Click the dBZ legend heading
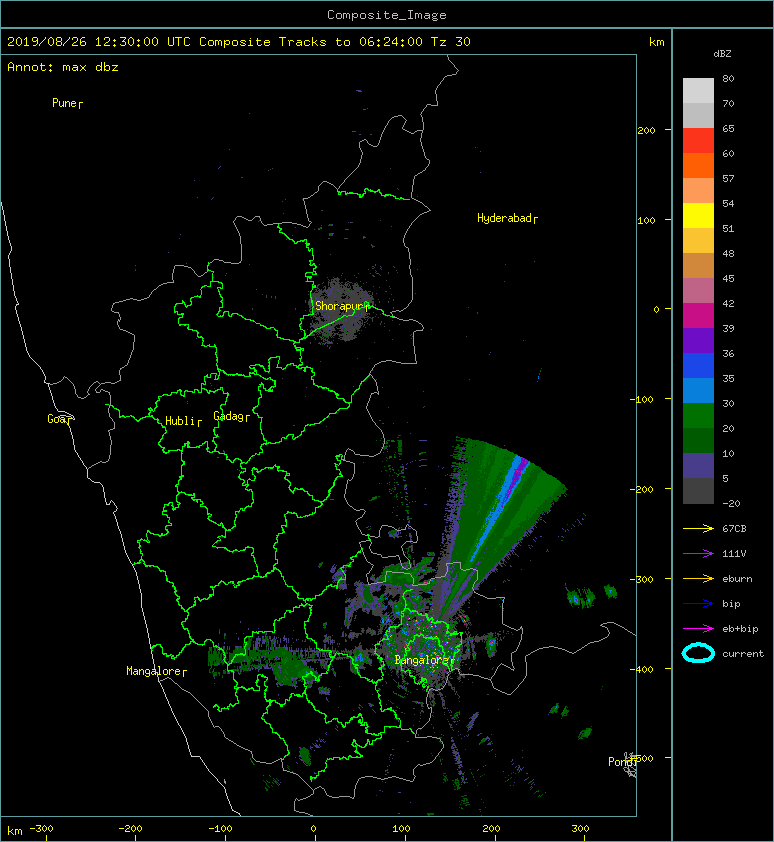774x842 pixels. (x=722, y=54)
